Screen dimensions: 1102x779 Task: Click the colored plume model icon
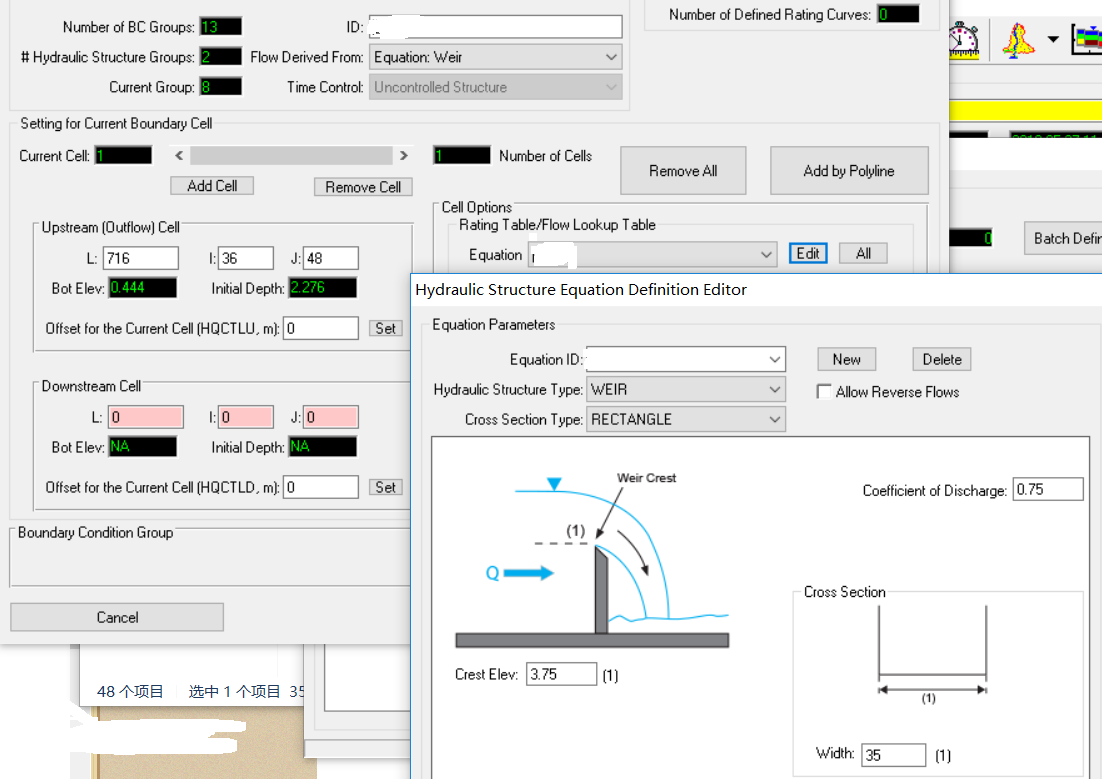[1018, 40]
